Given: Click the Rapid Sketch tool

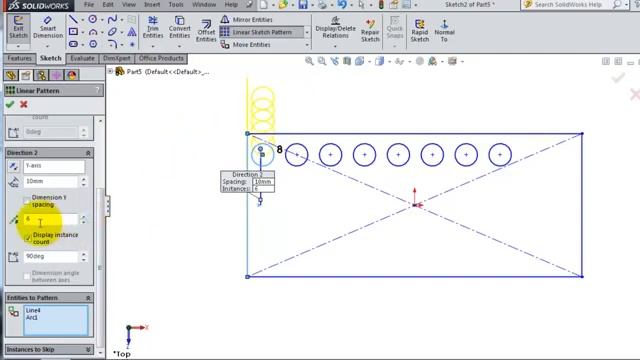Looking at the screenshot, I should (x=420, y=31).
